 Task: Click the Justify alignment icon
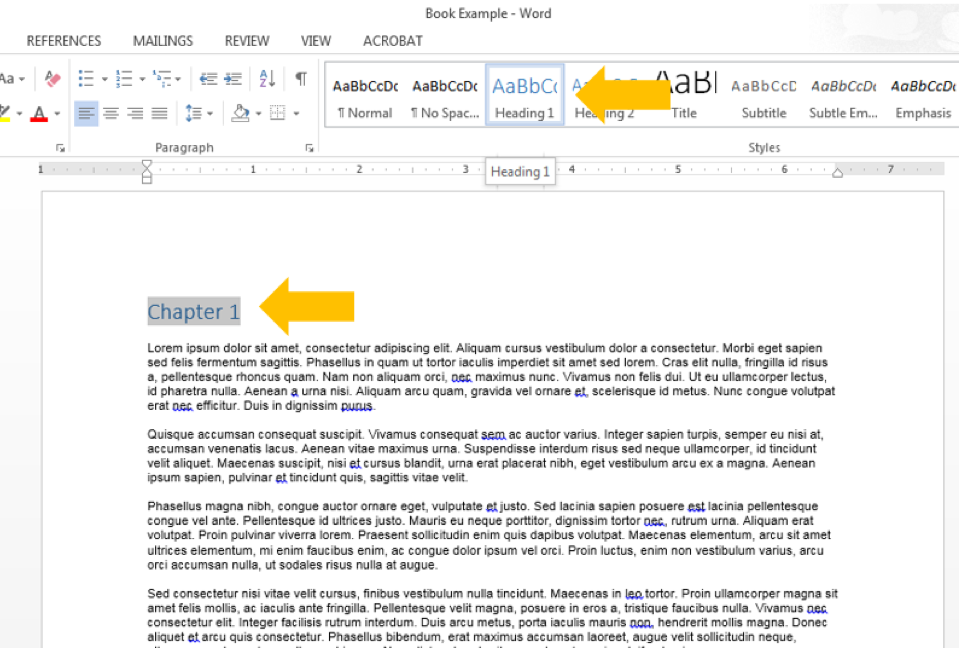tap(159, 112)
